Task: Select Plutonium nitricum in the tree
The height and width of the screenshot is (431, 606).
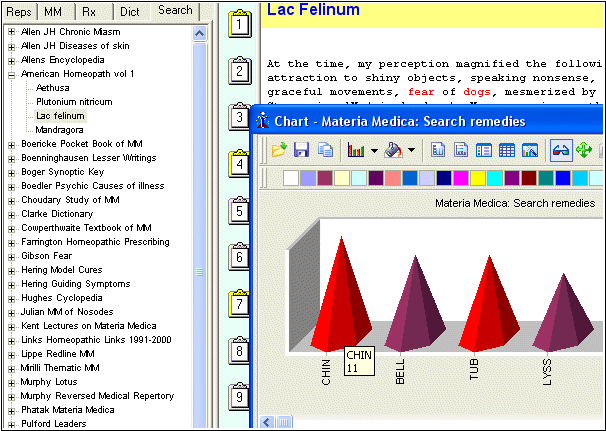Action: (x=74, y=102)
